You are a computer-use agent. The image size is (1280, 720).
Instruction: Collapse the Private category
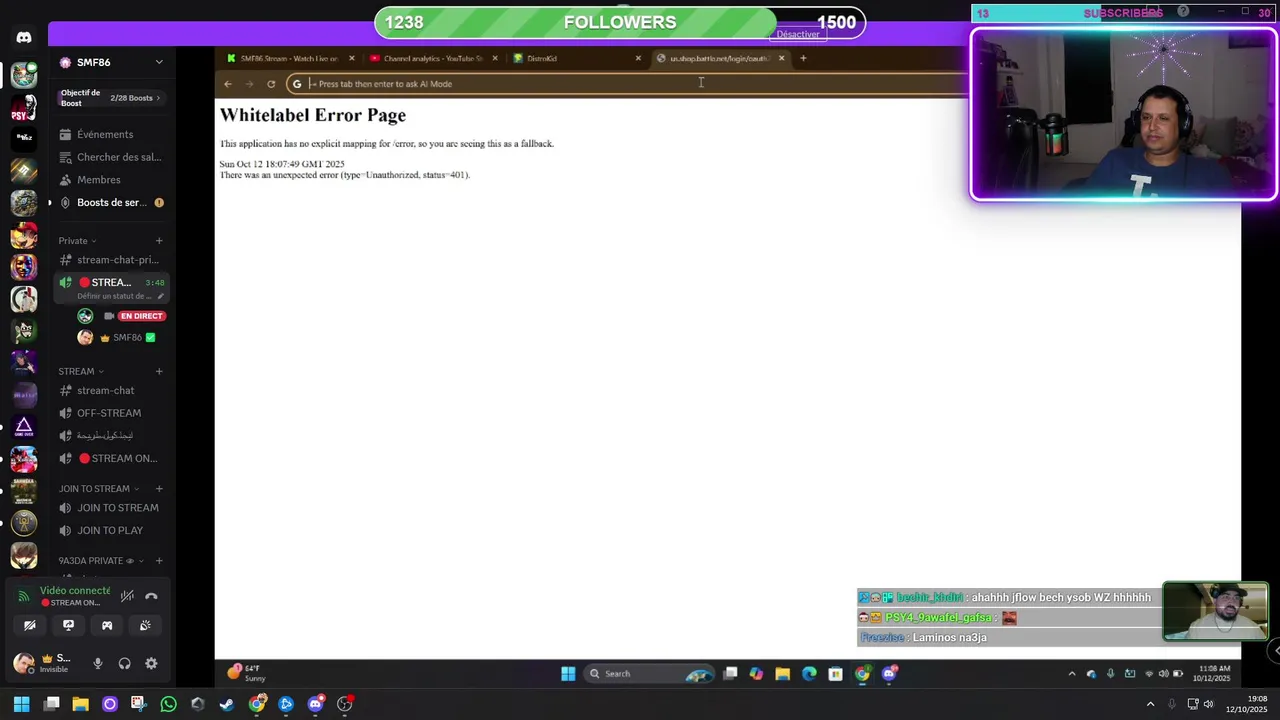click(x=77, y=241)
